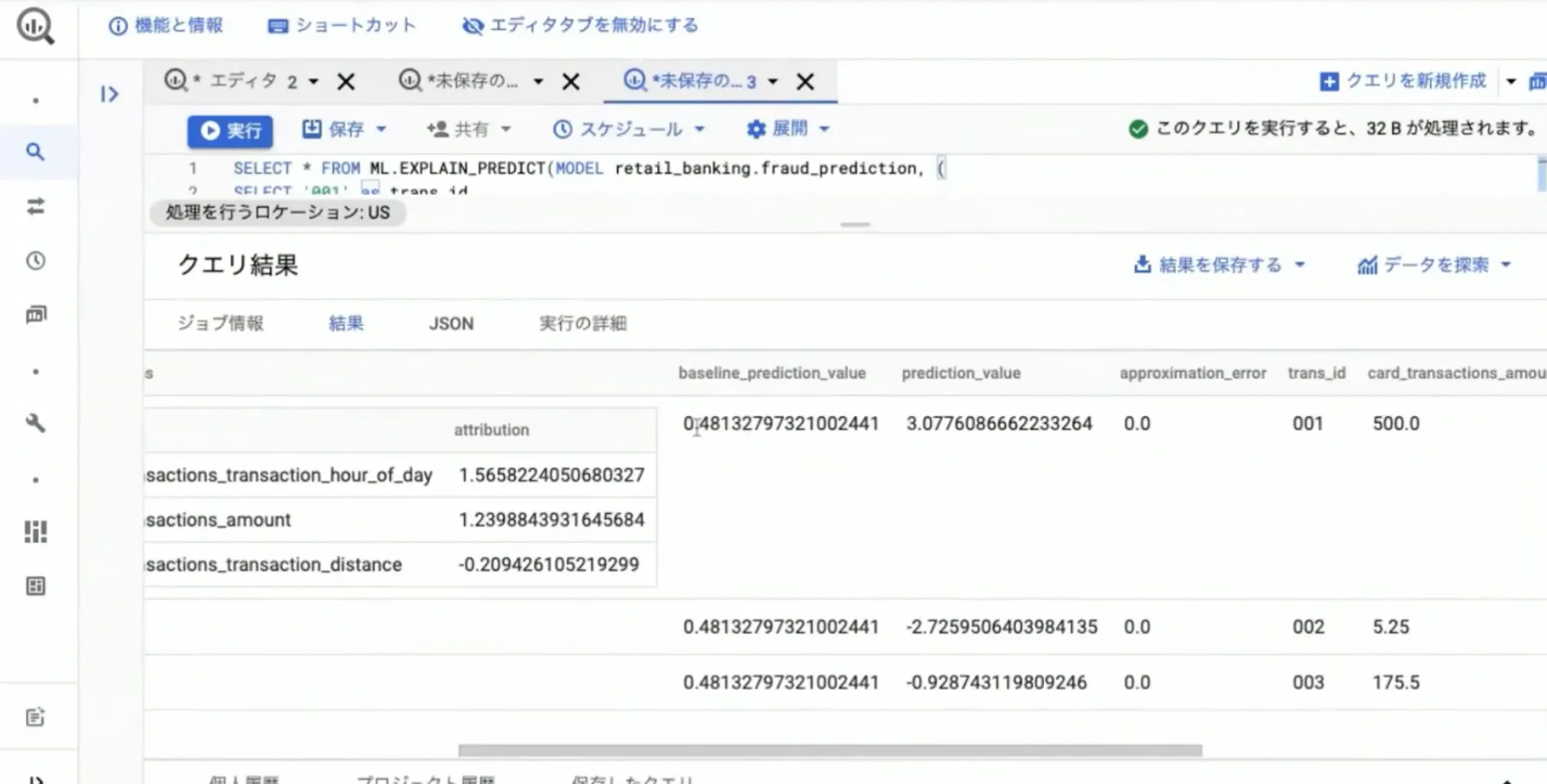Click trans_id column header
This screenshot has height=784, width=1547.
click(x=1317, y=373)
